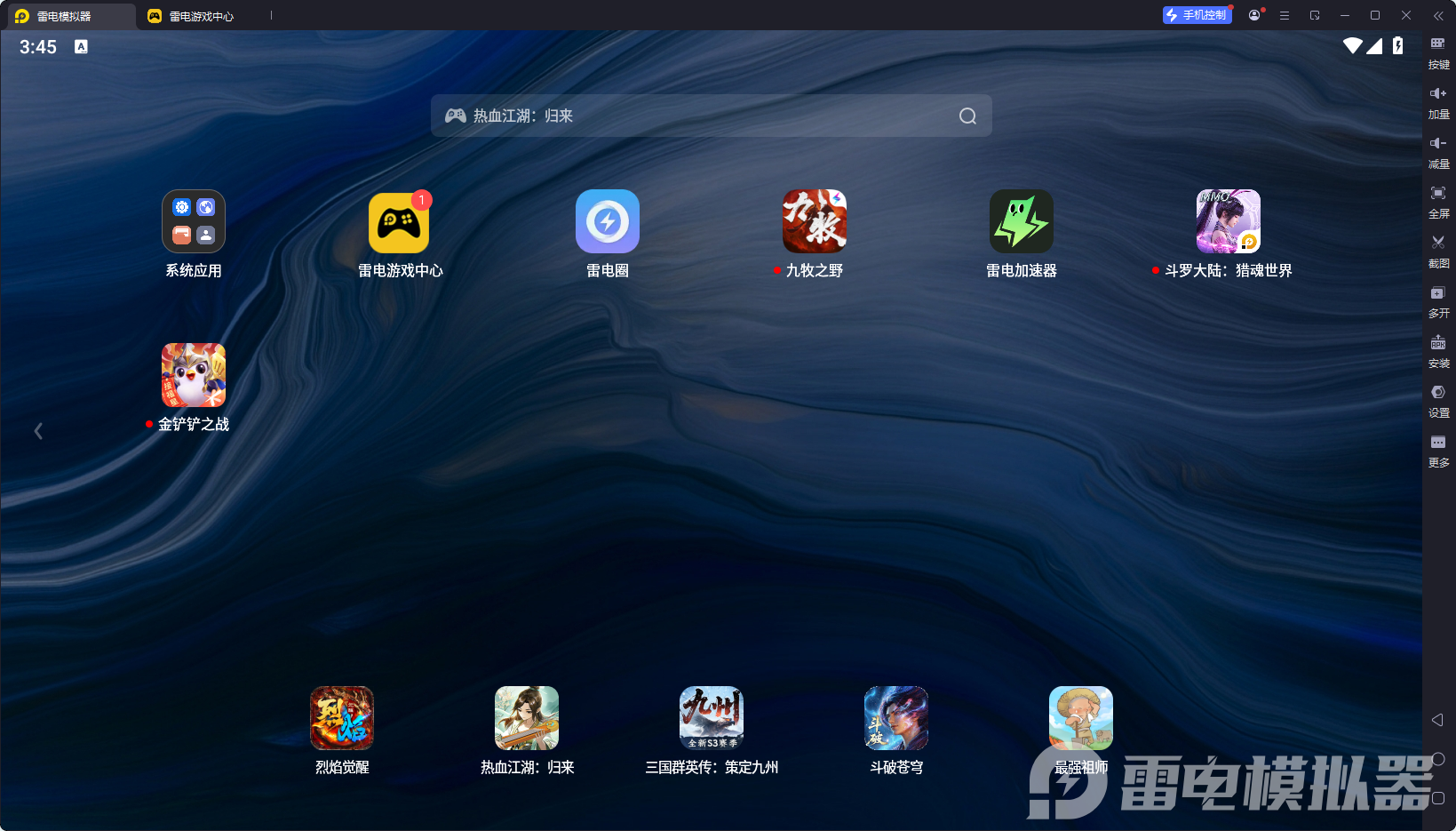Launch 三国群英传：策定九州 from the dock

[x=712, y=718]
